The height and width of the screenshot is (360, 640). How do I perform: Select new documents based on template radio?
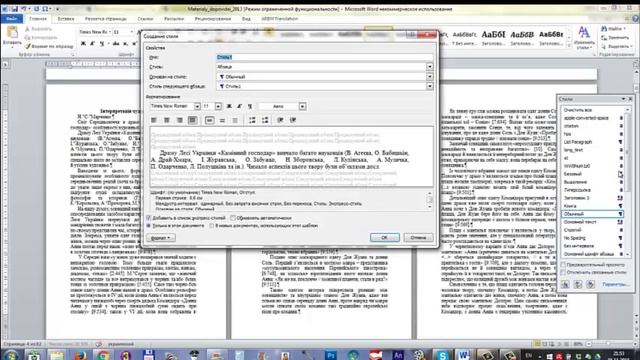[211, 225]
